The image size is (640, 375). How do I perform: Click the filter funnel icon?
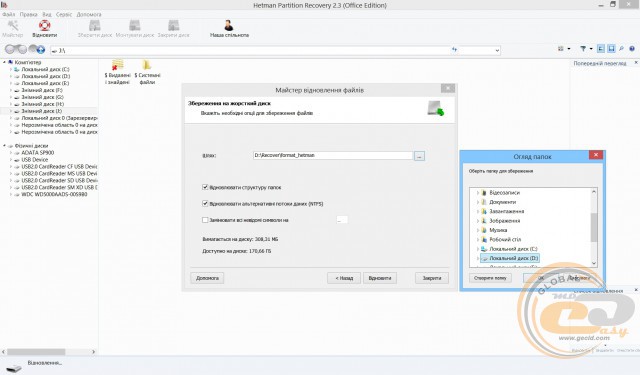tap(583, 49)
